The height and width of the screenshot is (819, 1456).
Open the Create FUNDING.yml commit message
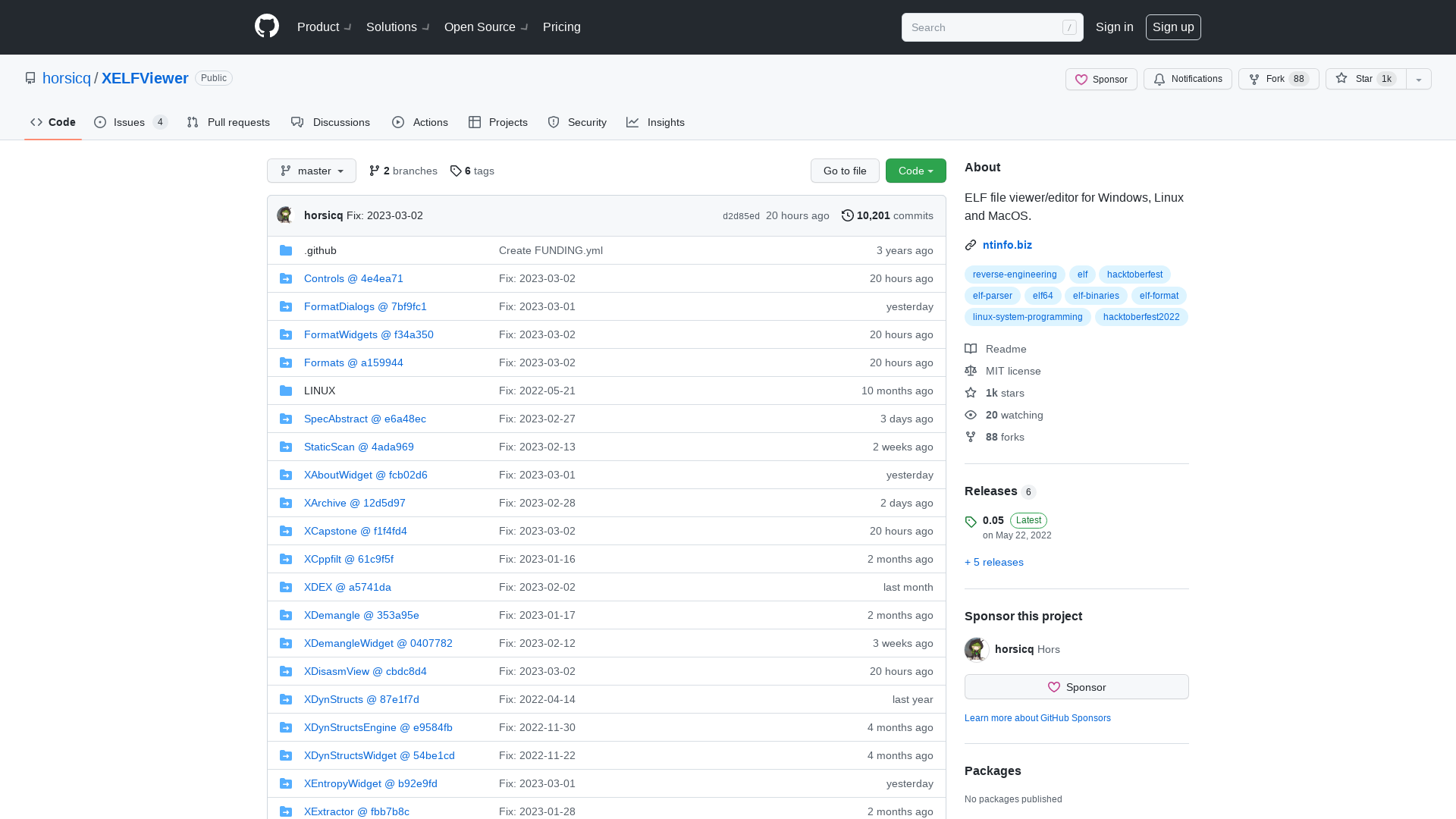coord(551,250)
